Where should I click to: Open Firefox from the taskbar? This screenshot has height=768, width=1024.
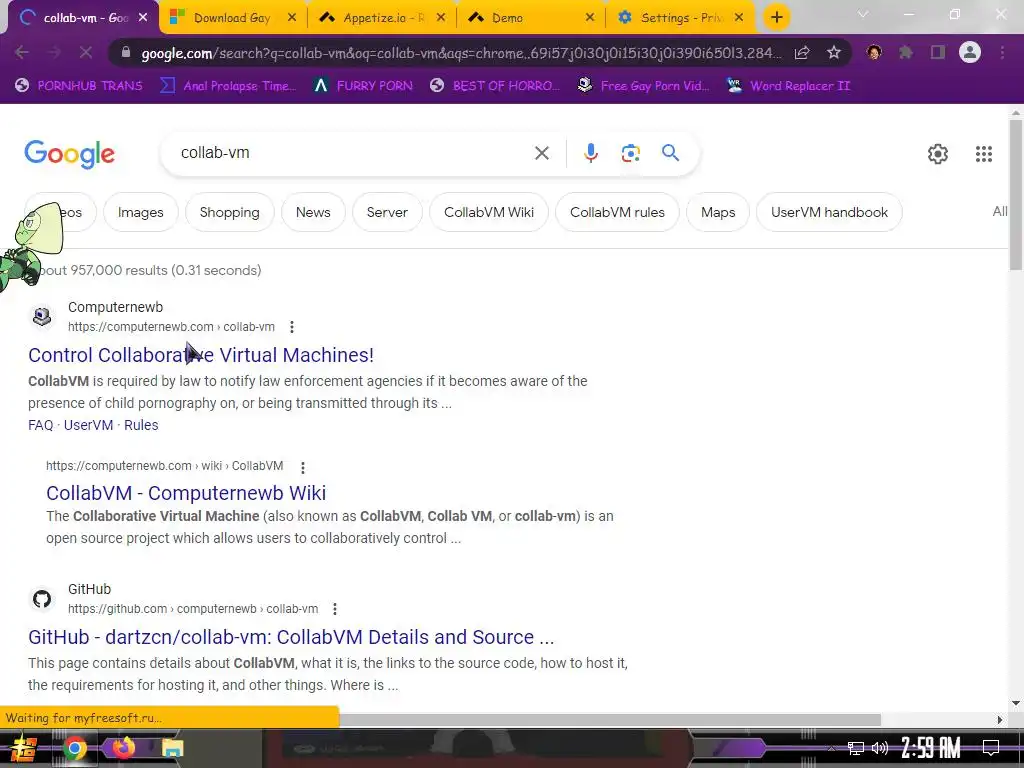point(123,748)
